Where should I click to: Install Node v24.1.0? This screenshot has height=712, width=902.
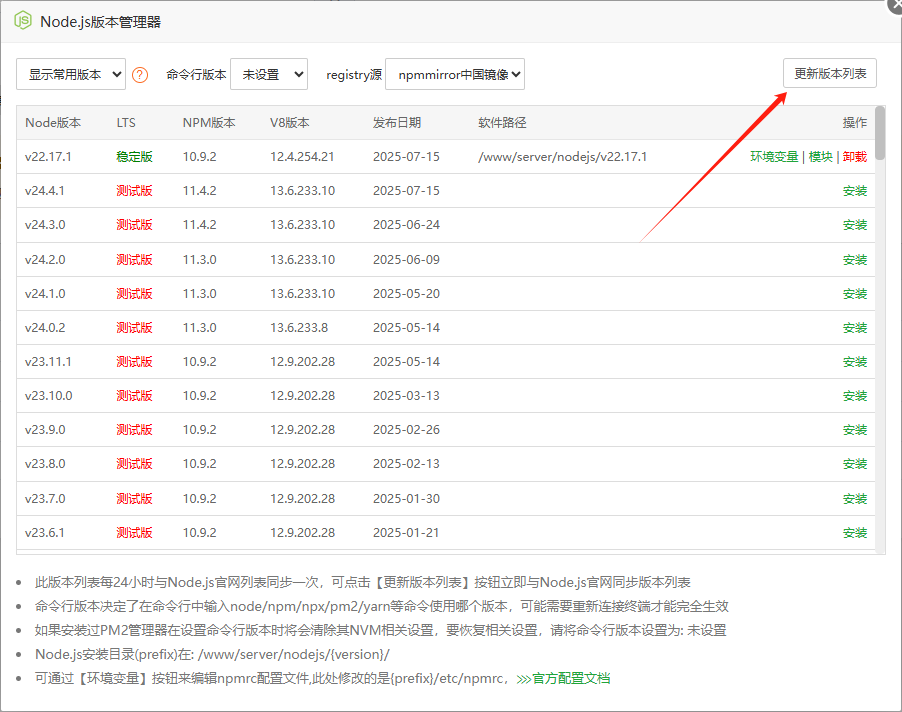pyautogui.click(x=855, y=294)
